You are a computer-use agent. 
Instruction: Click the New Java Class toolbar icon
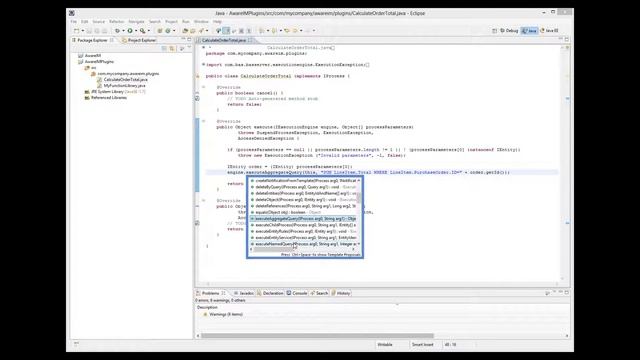(168, 31)
